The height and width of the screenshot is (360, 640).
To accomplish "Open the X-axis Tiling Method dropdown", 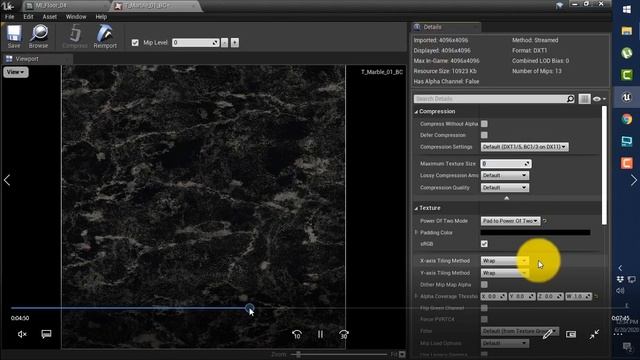I will click(505, 260).
